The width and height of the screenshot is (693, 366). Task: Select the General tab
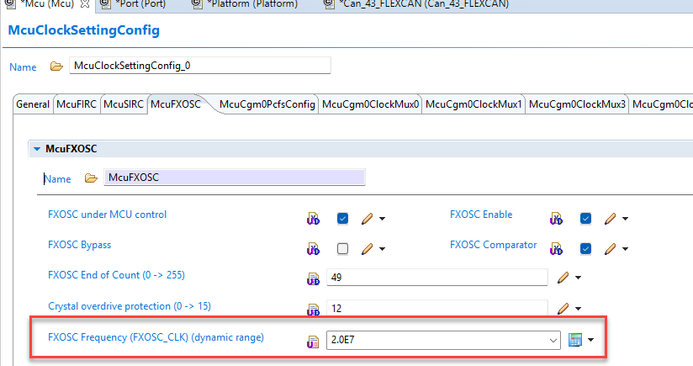33,104
